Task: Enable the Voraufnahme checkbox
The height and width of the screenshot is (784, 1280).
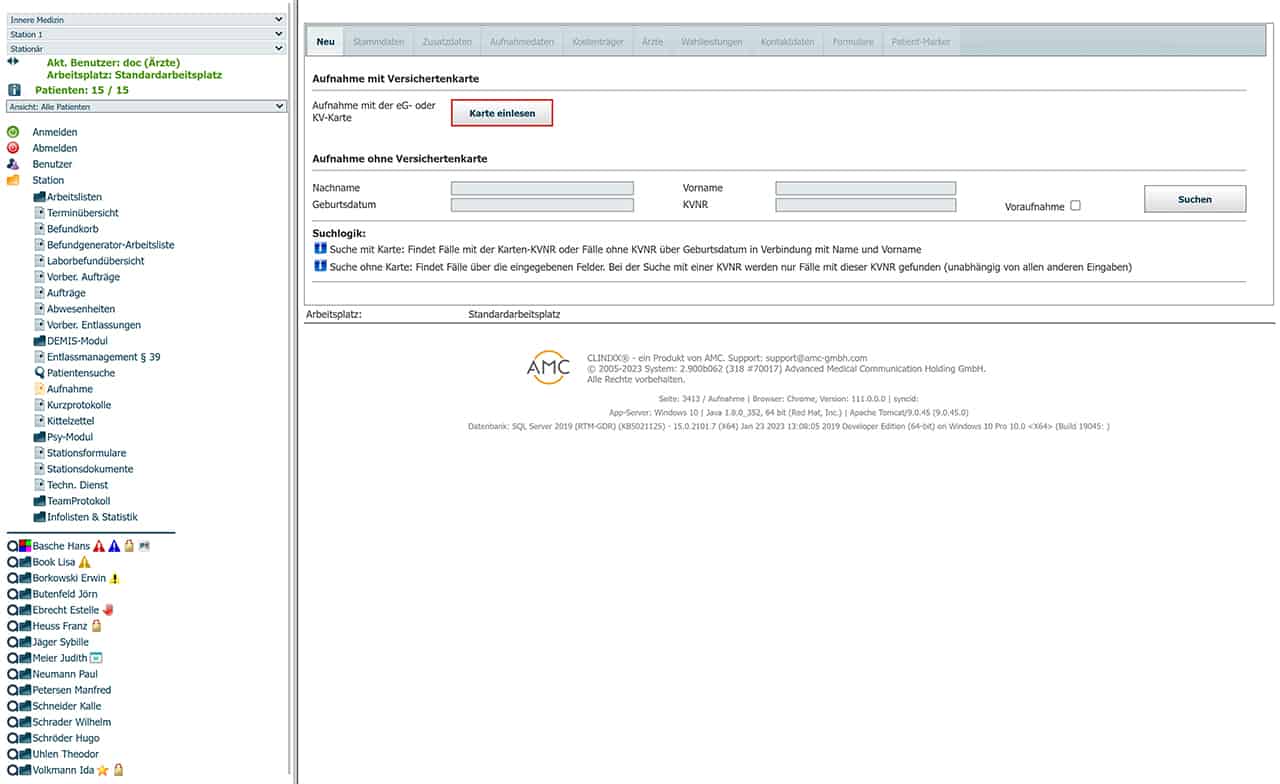Action: coord(1075,206)
